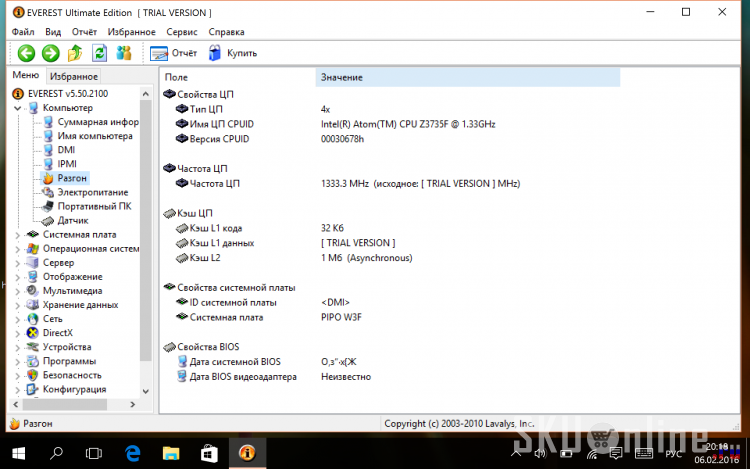Expand the Операционная система branch
Screen dimensions: 750x469
(17, 249)
